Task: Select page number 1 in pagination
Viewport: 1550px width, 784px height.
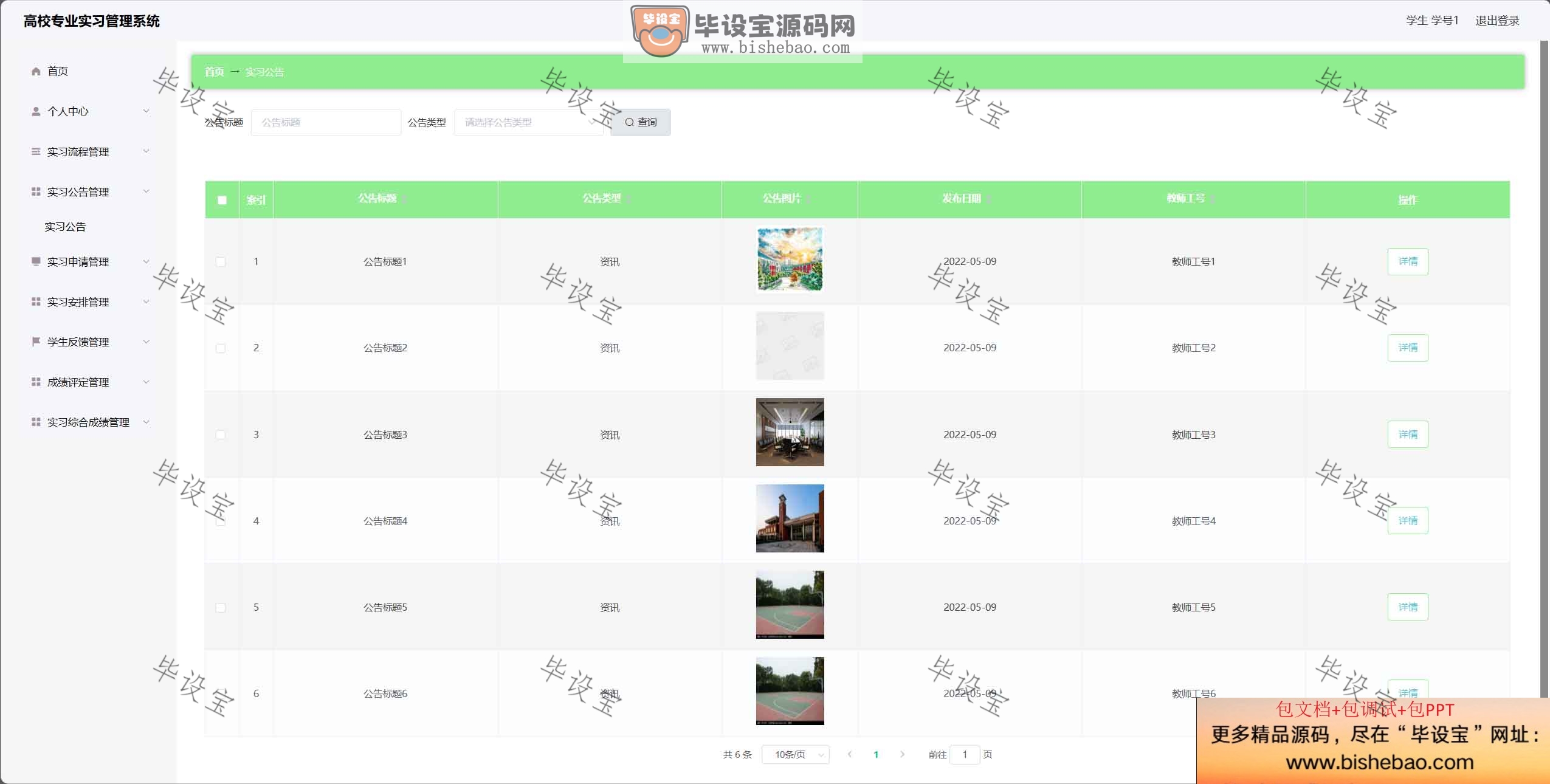Action: pyautogui.click(x=876, y=754)
